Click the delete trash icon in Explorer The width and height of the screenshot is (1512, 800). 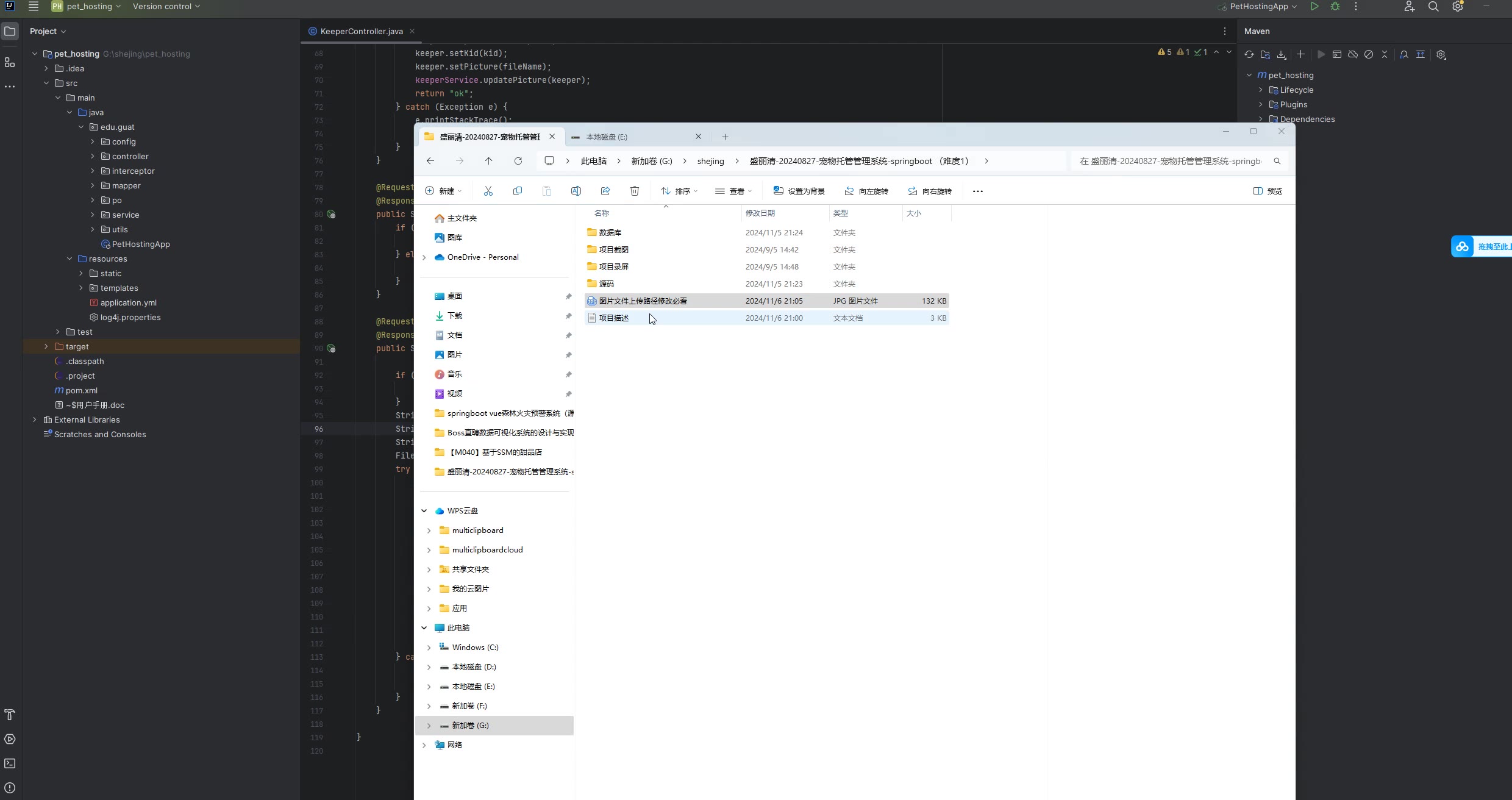click(634, 191)
